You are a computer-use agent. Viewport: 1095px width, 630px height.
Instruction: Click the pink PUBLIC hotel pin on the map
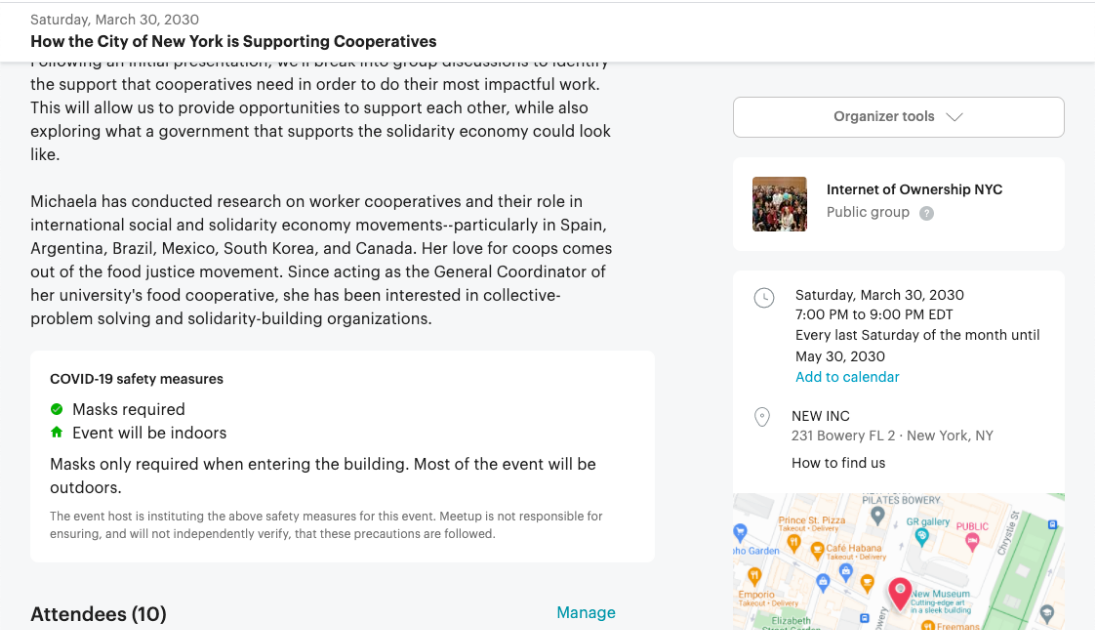(973, 542)
